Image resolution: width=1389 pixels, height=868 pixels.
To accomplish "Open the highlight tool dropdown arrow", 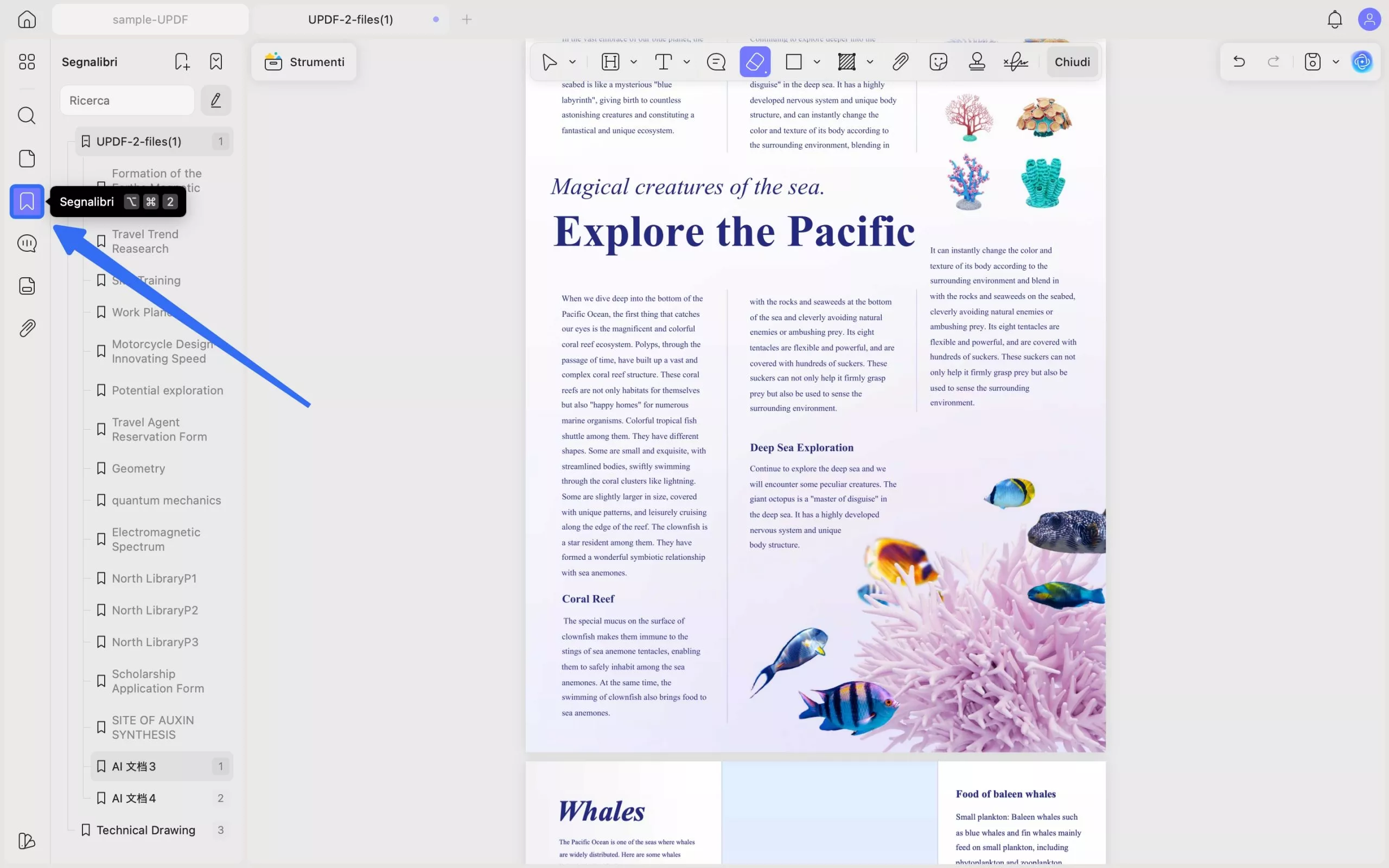I will (633, 61).
